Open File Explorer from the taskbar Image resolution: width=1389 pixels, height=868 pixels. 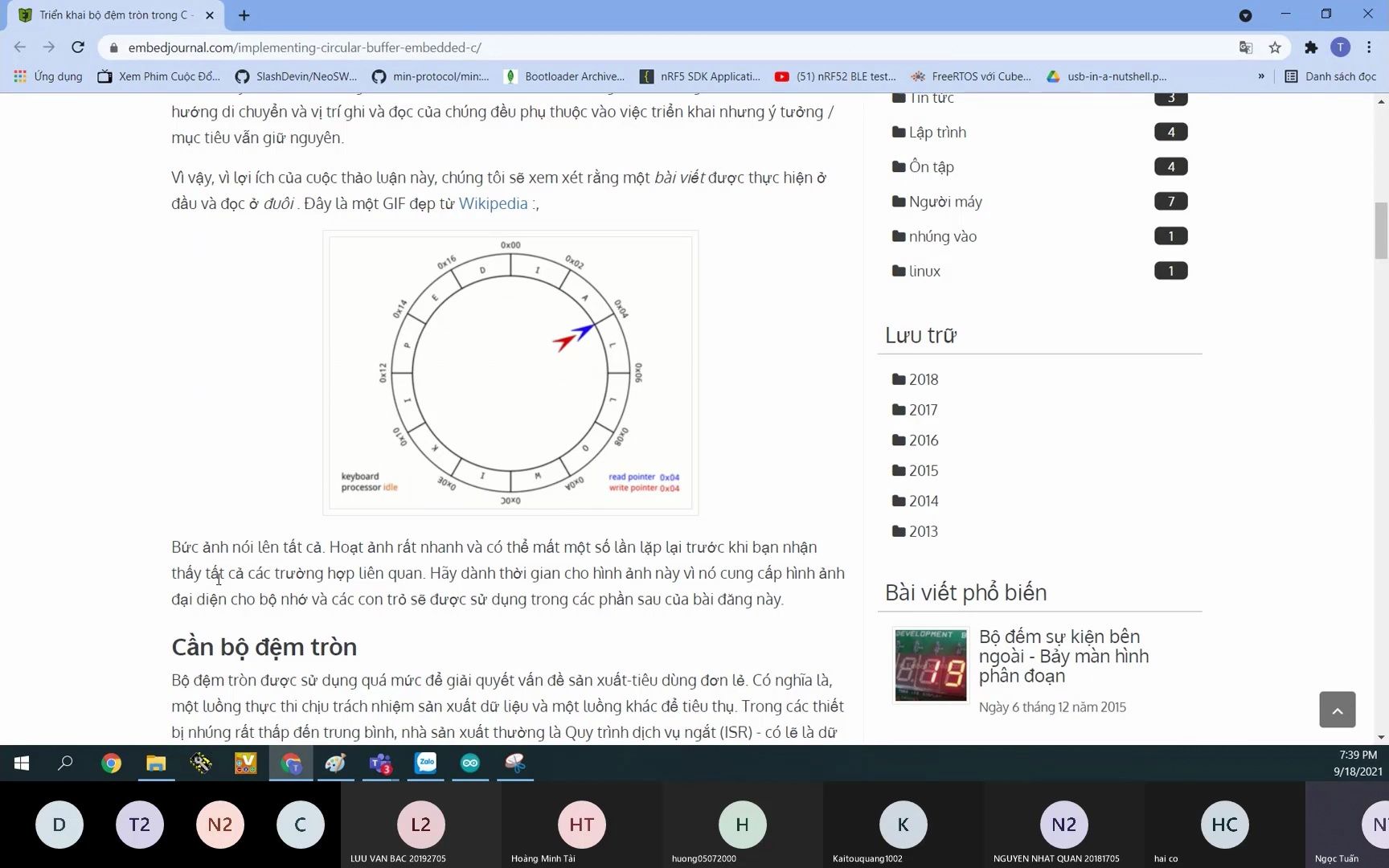coord(156,764)
